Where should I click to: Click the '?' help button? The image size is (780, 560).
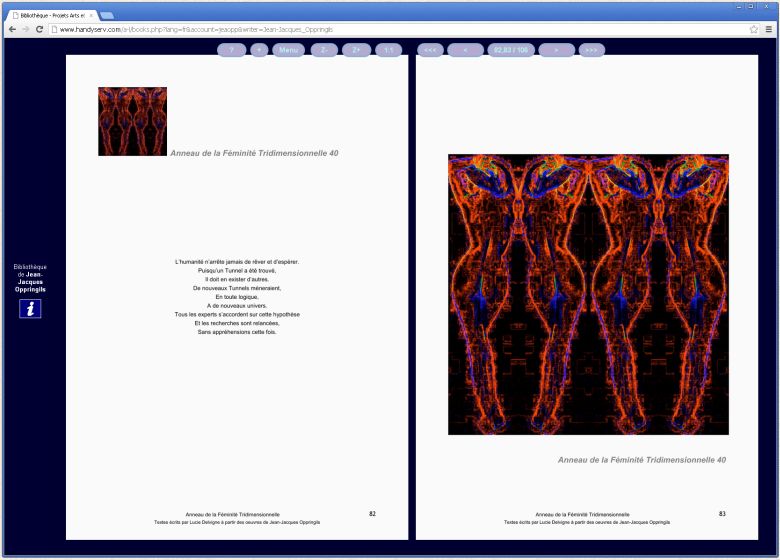point(231,50)
